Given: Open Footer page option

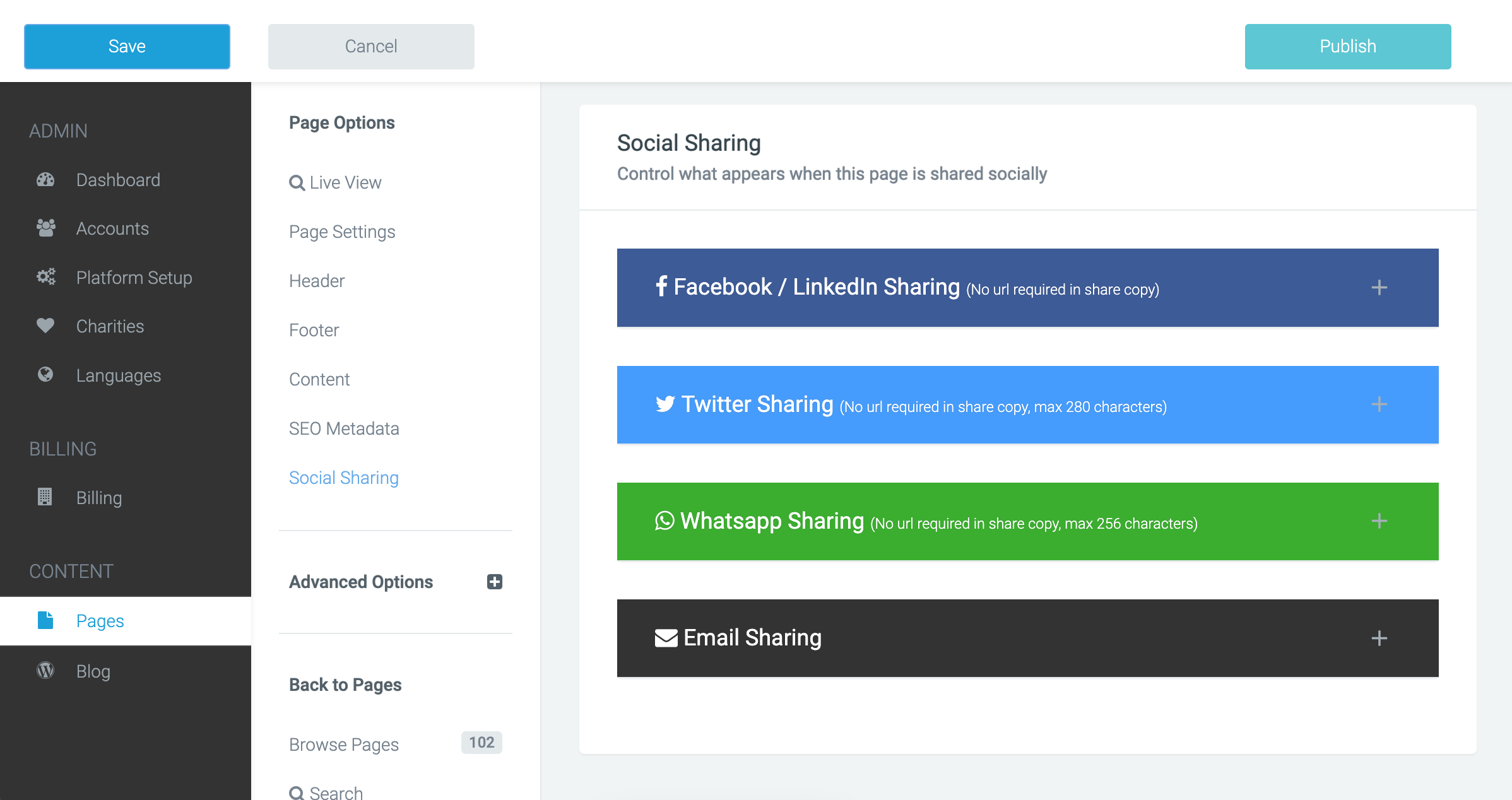Looking at the screenshot, I should pyautogui.click(x=314, y=330).
